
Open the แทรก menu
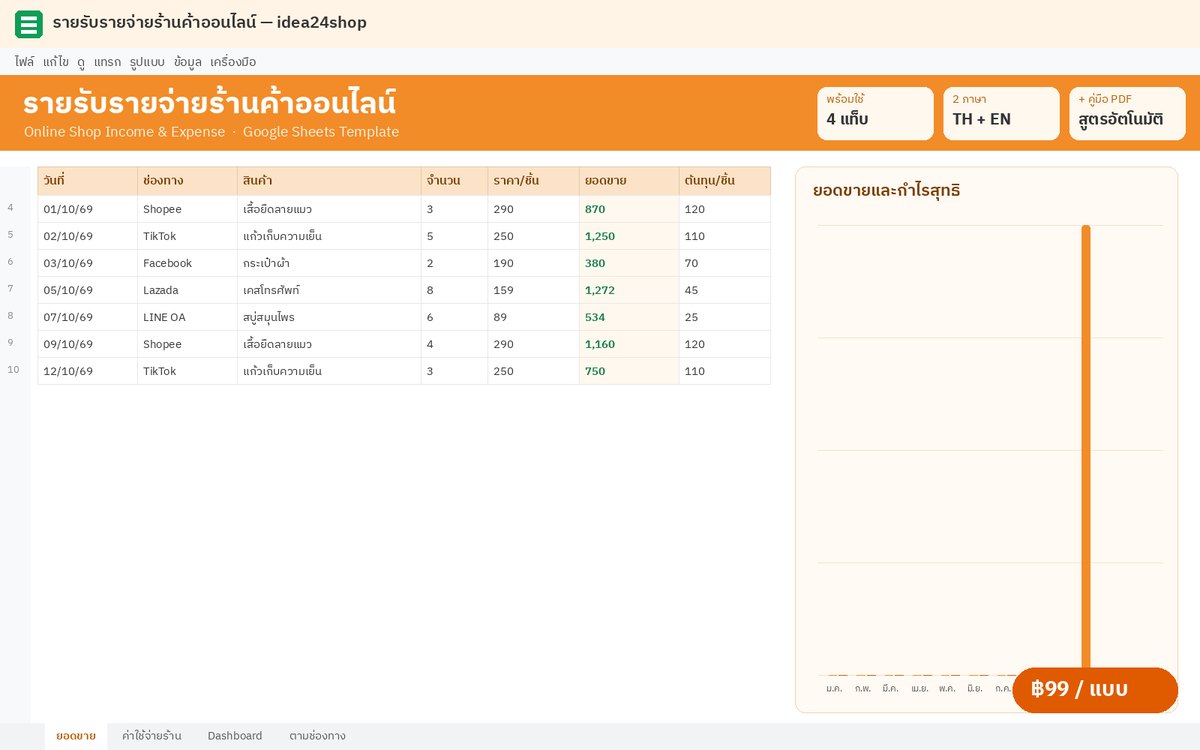tap(107, 62)
